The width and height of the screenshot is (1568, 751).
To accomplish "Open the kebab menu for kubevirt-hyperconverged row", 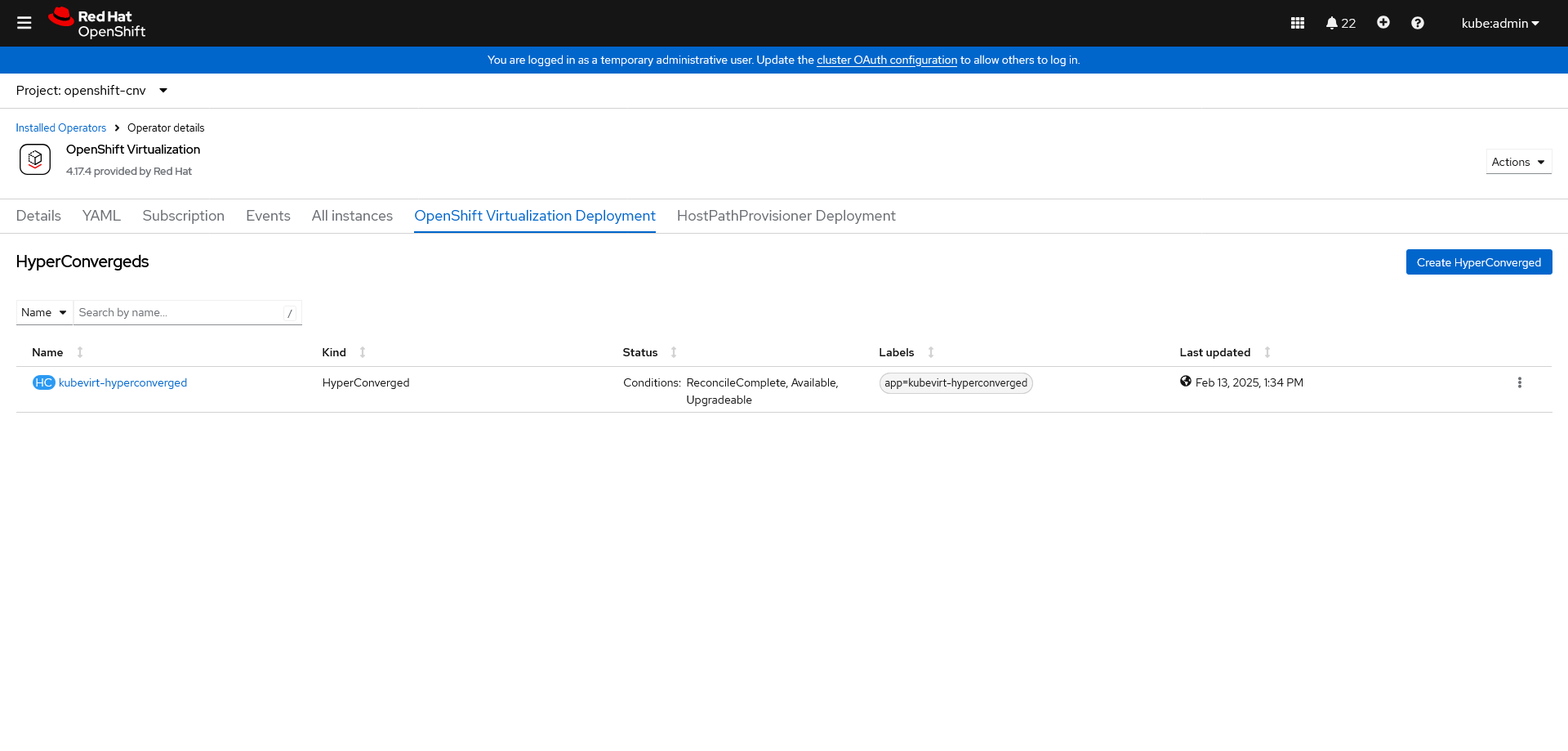I will click(1520, 382).
